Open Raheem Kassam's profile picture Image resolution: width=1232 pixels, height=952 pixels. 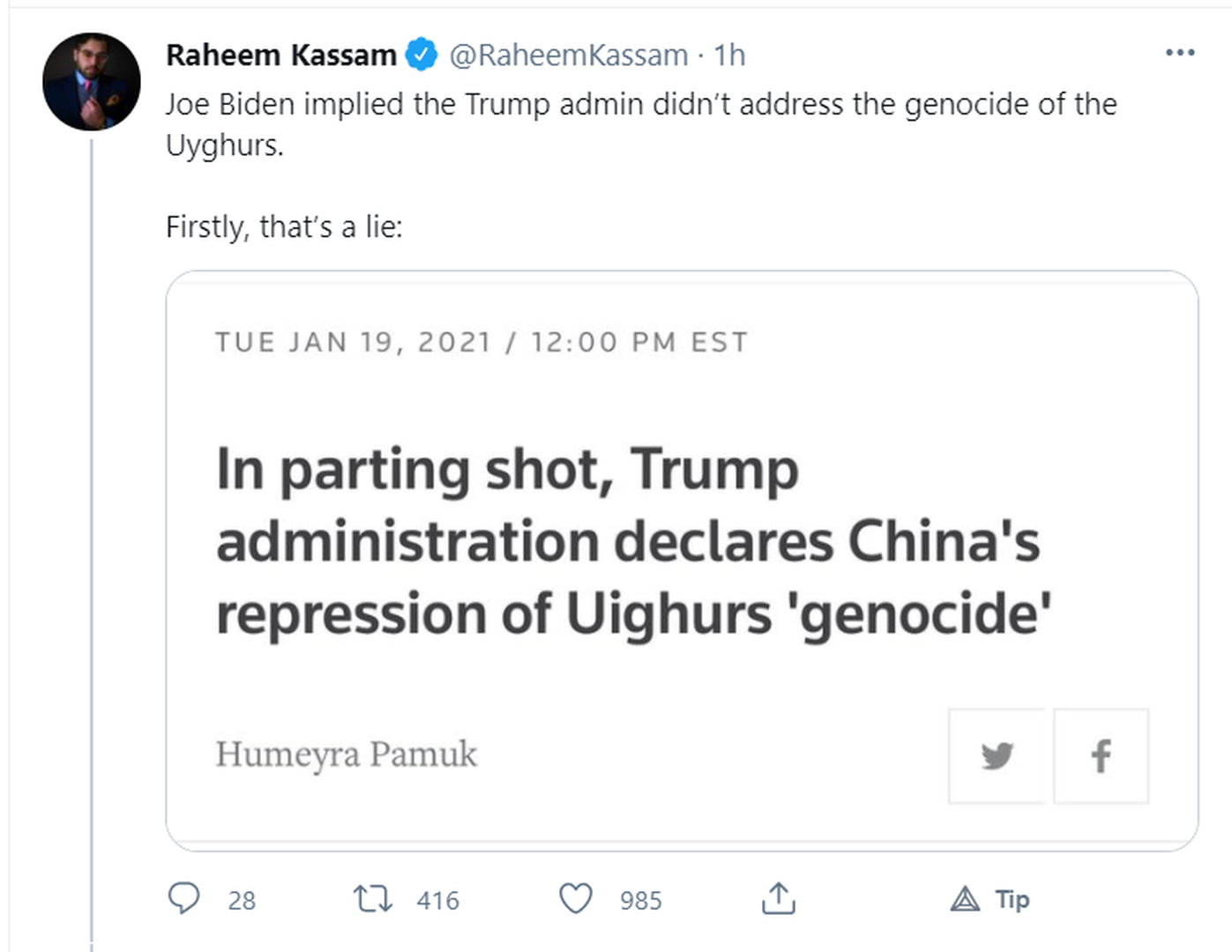[92, 81]
